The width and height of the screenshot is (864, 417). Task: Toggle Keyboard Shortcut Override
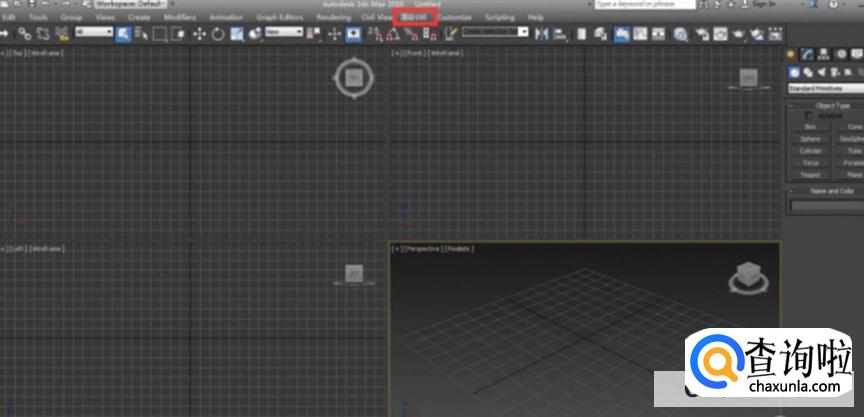coord(353,34)
